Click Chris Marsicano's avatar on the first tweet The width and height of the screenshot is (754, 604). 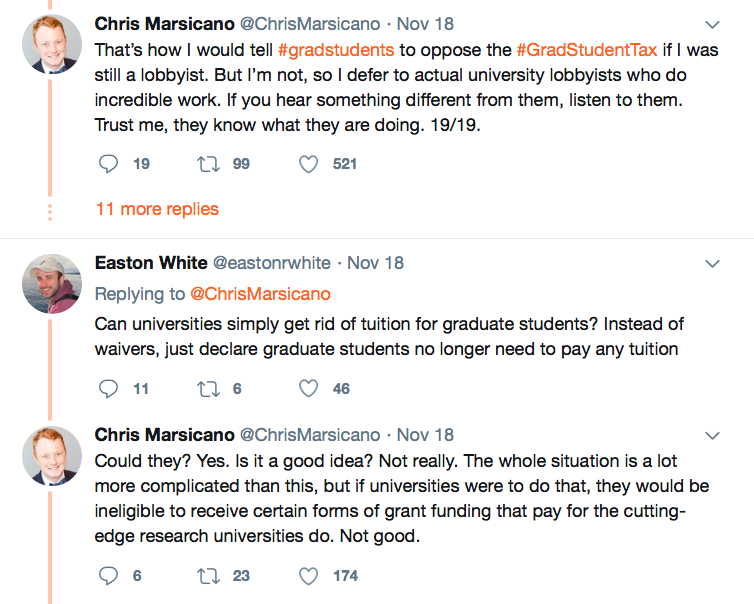51,43
